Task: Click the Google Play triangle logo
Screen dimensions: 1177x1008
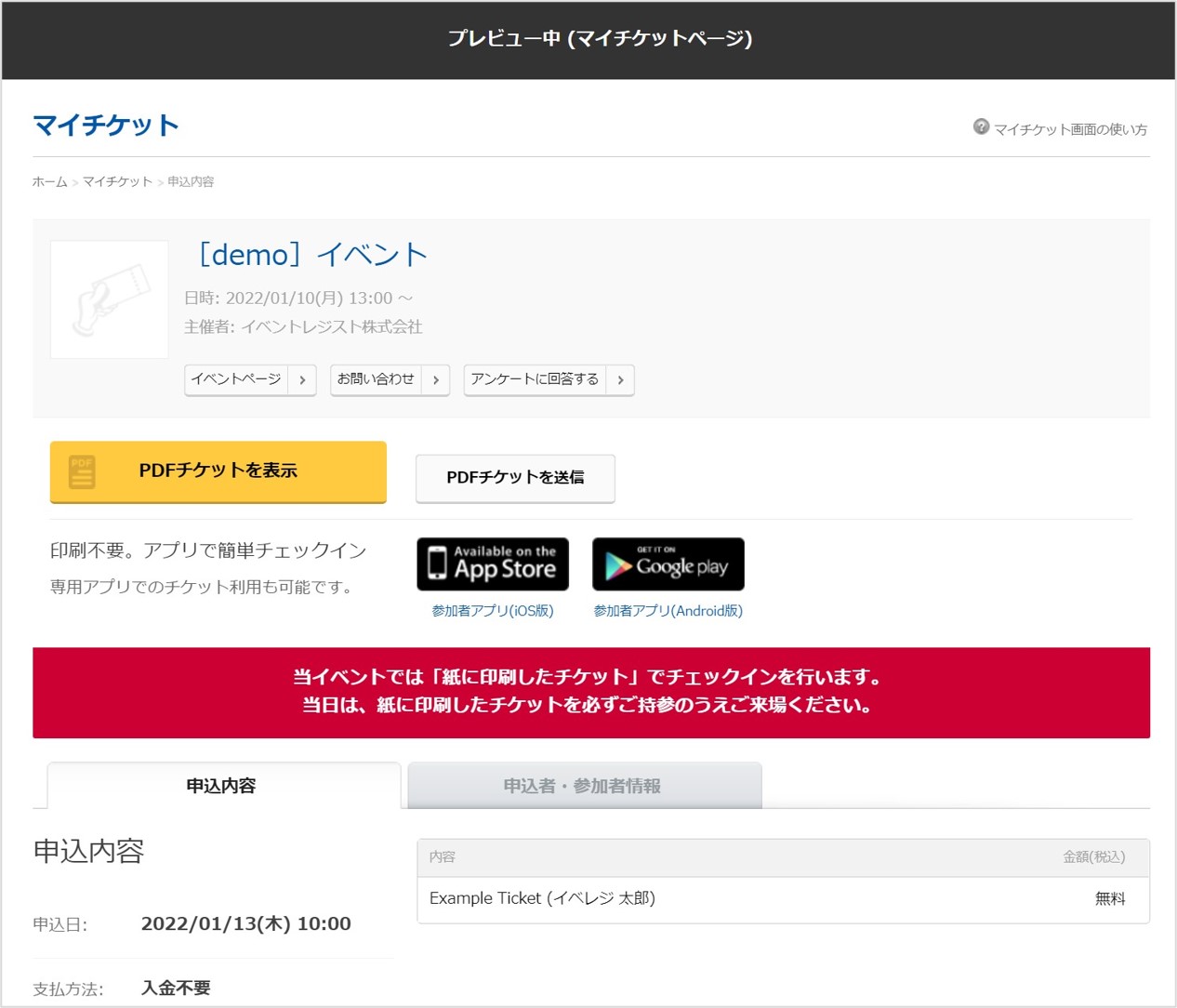Action: pyautogui.click(x=616, y=564)
